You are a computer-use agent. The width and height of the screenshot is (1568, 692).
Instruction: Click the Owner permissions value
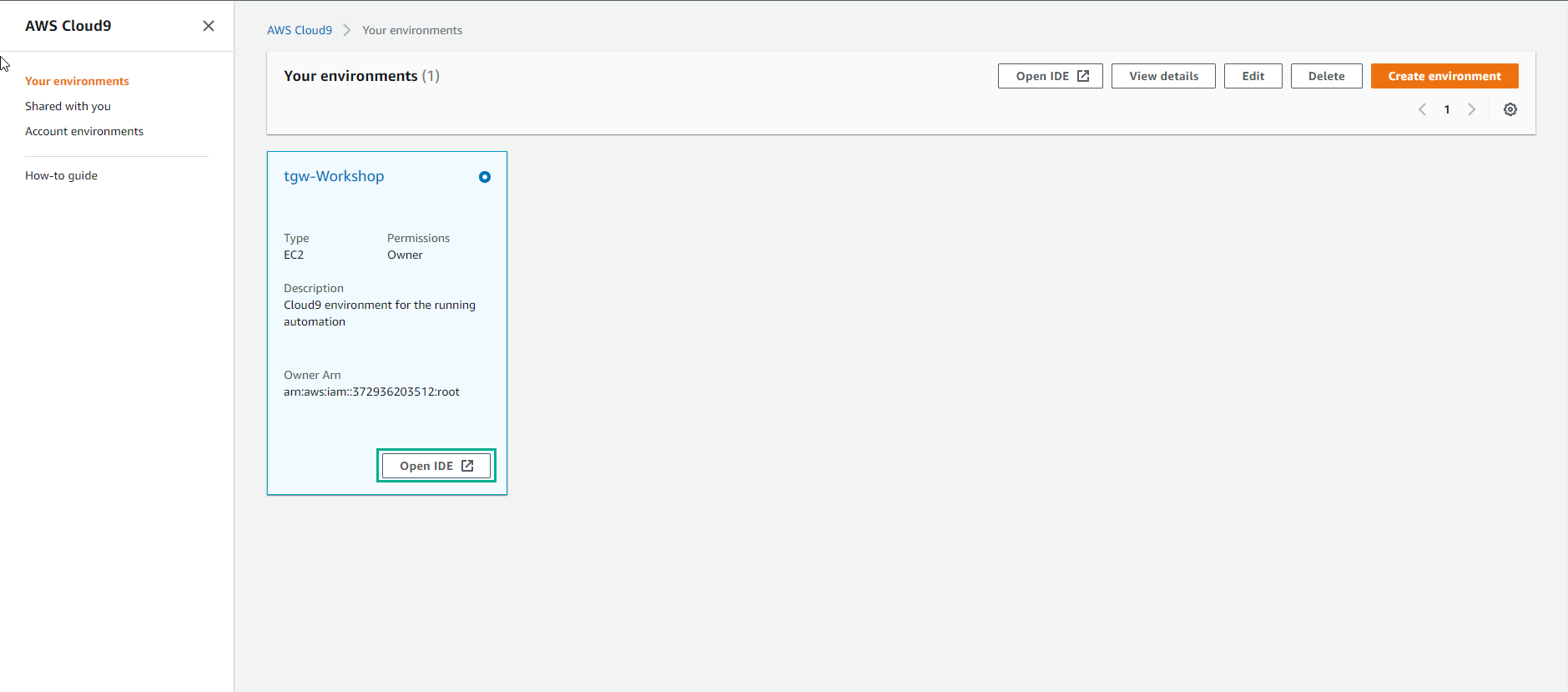pos(405,255)
